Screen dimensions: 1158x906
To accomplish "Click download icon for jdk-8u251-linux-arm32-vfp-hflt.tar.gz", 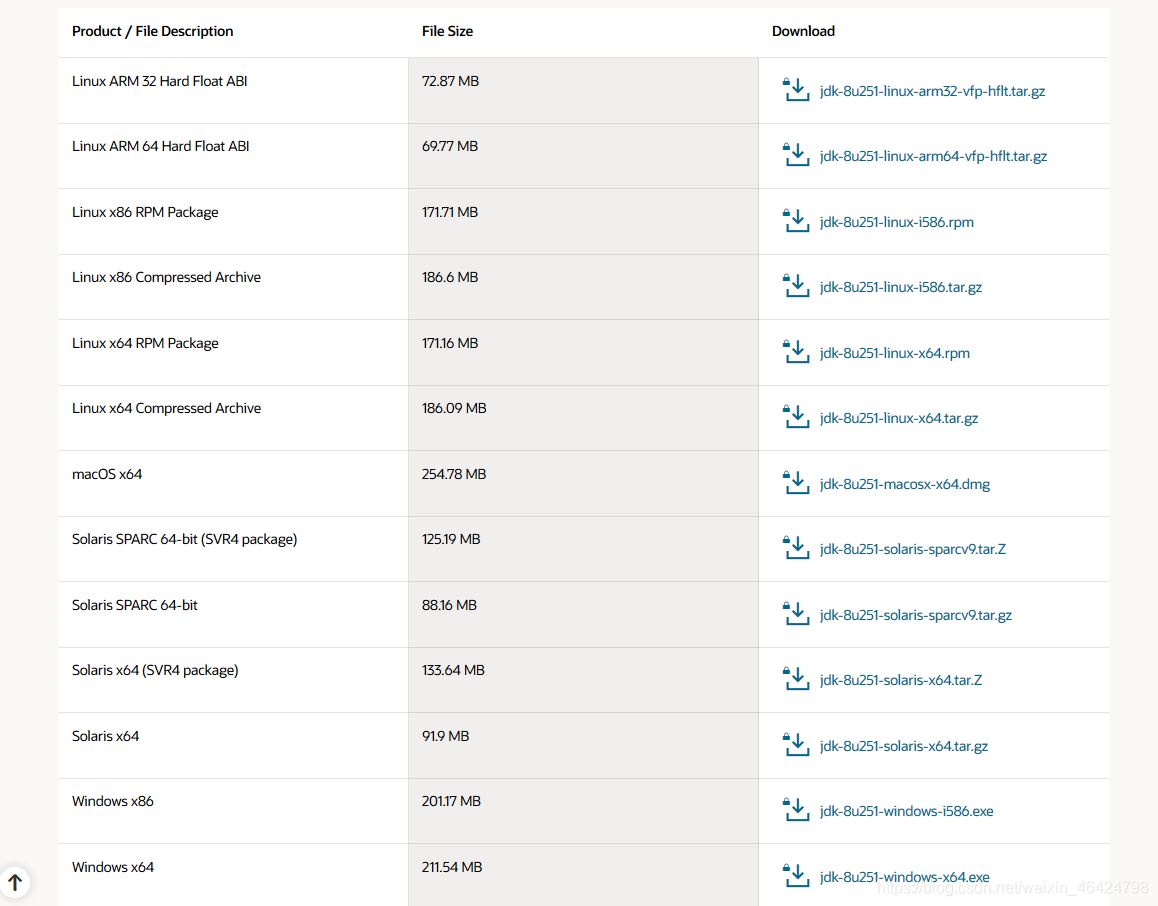I will tap(795, 89).
